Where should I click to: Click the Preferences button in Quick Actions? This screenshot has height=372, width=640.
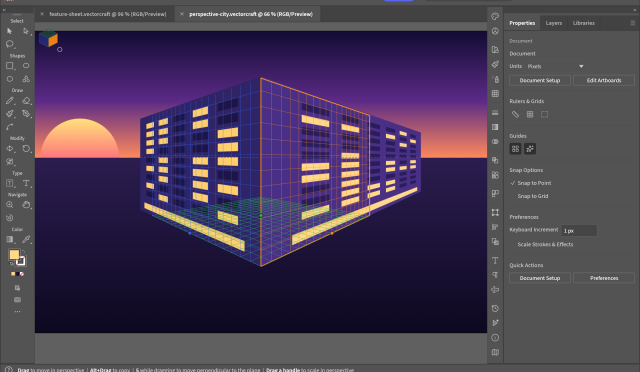(x=604, y=278)
